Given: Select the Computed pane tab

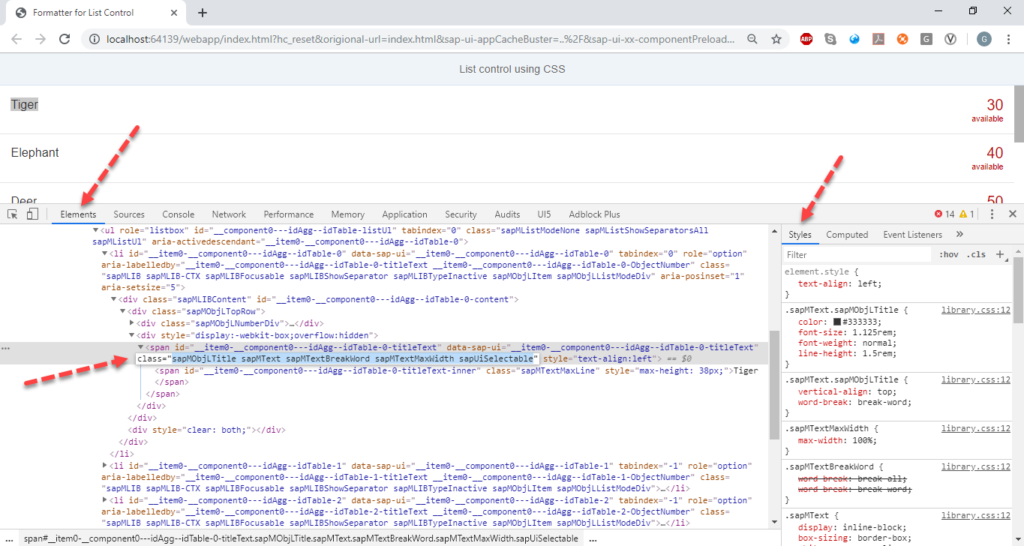Looking at the screenshot, I should [847, 234].
